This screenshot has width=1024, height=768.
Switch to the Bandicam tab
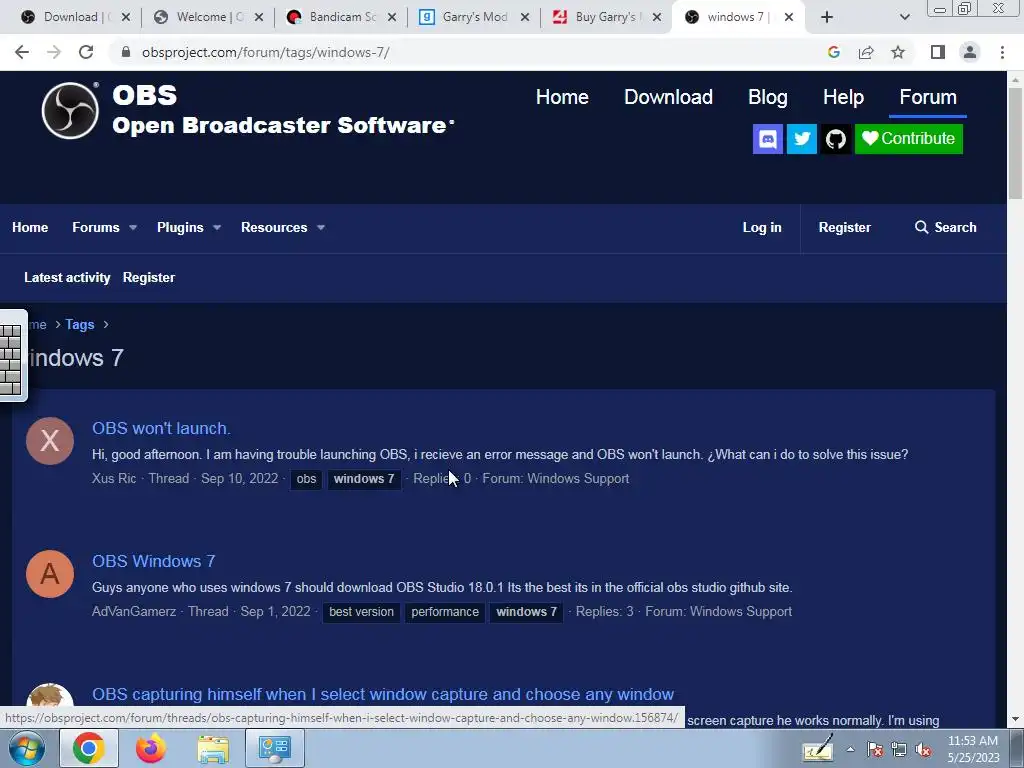click(x=339, y=17)
